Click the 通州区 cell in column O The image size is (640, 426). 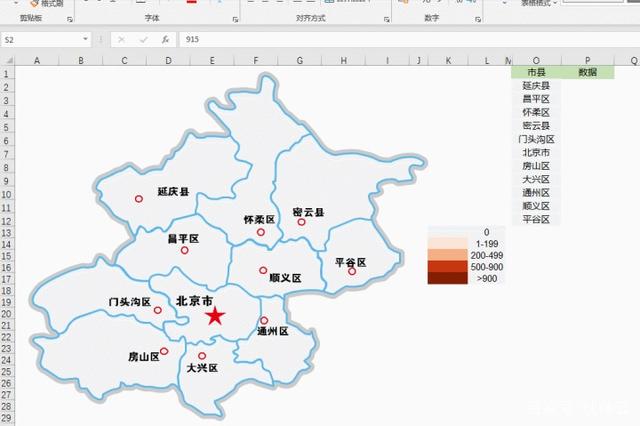(x=536, y=193)
